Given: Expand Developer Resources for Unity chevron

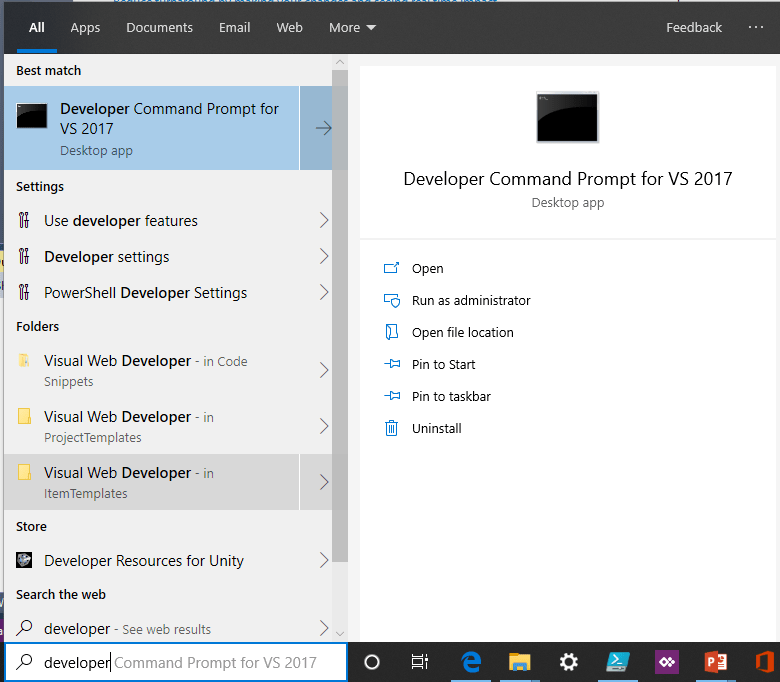Looking at the screenshot, I should [324, 560].
